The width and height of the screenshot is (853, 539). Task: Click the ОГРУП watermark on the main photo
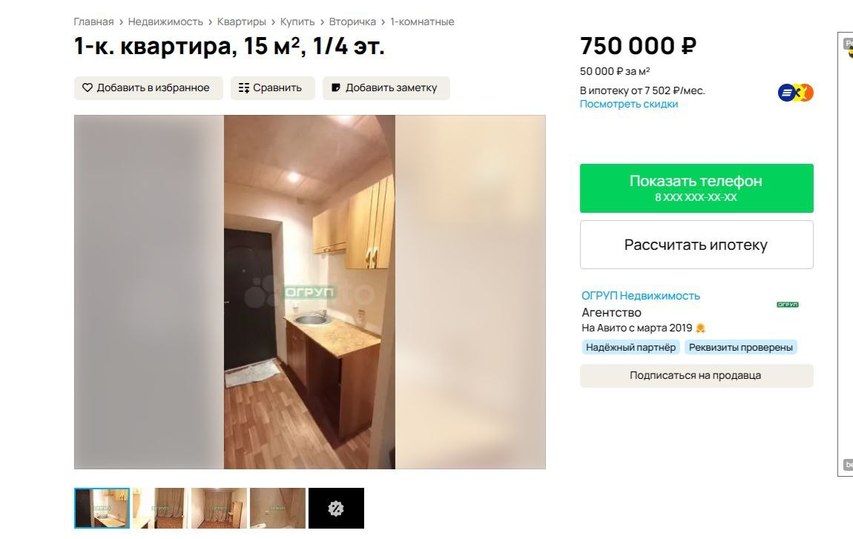(310, 292)
